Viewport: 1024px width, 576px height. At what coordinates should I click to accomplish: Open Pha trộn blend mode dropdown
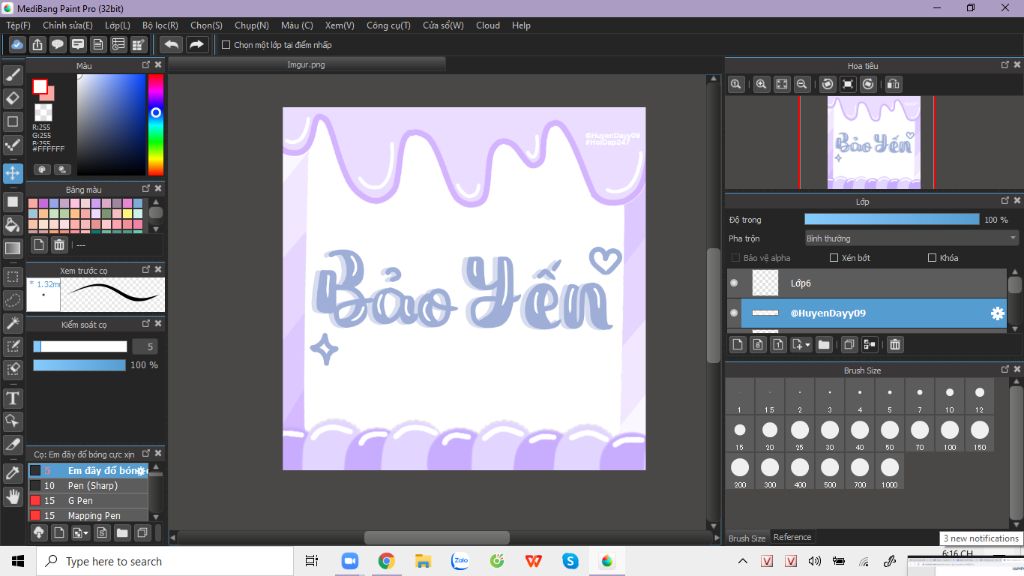pyautogui.click(x=911, y=239)
